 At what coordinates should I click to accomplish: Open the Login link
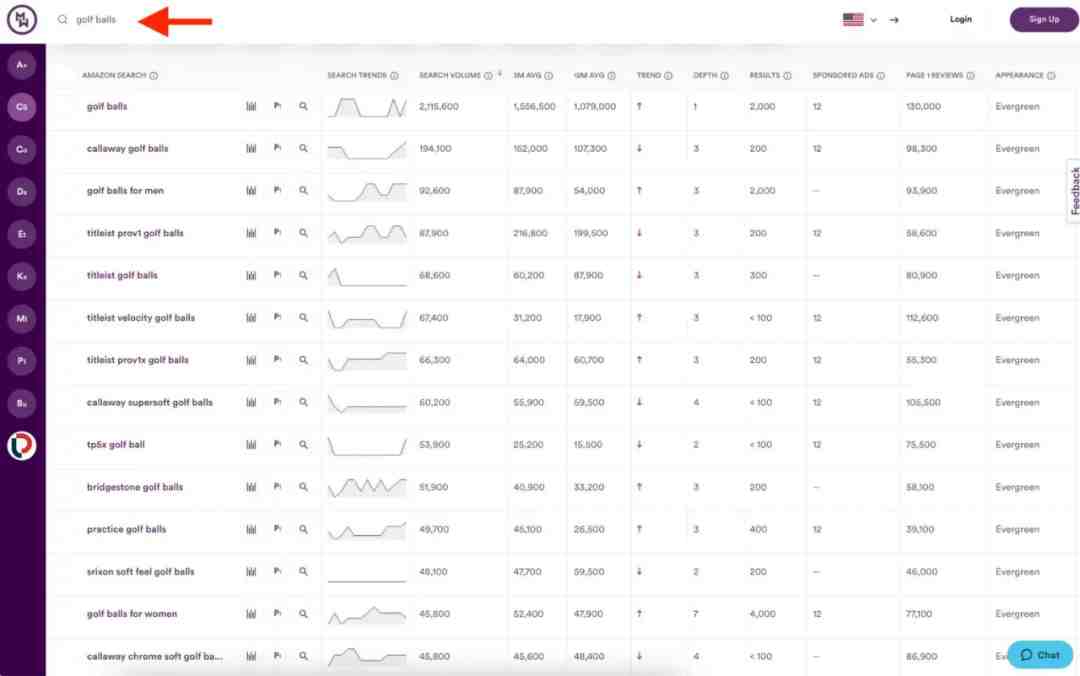click(x=960, y=19)
